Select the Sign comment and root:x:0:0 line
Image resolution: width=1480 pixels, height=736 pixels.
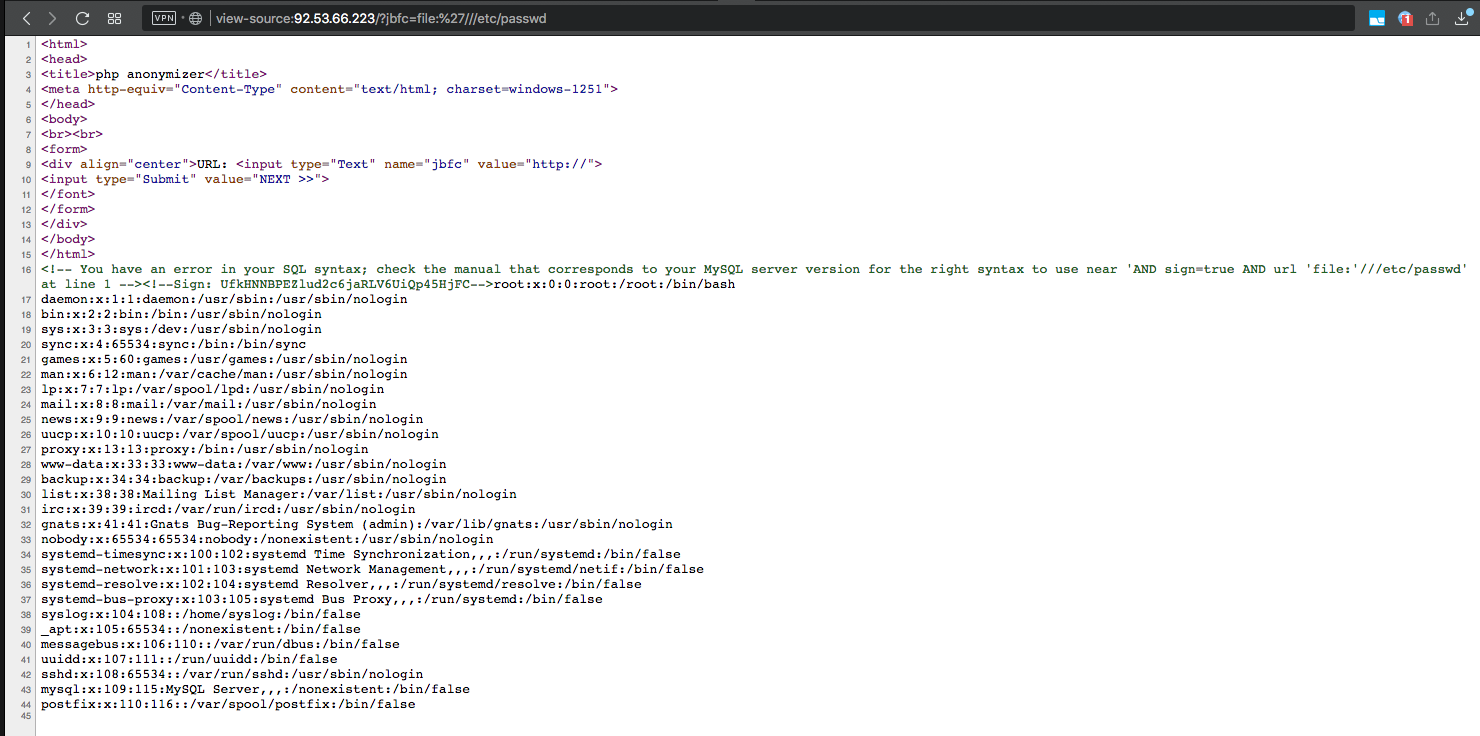click(x=388, y=284)
